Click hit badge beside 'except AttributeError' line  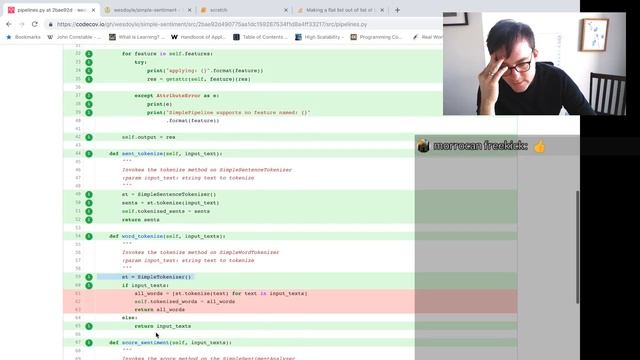(x=89, y=96)
